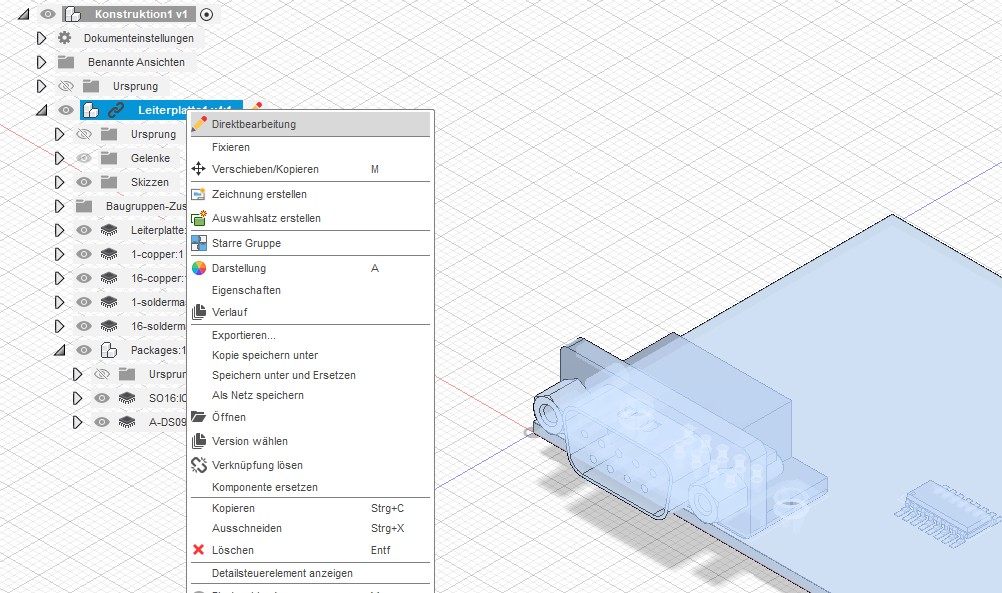The height and width of the screenshot is (593, 1002).
Task: Click the Öffnen folder icon
Action: tap(199, 417)
